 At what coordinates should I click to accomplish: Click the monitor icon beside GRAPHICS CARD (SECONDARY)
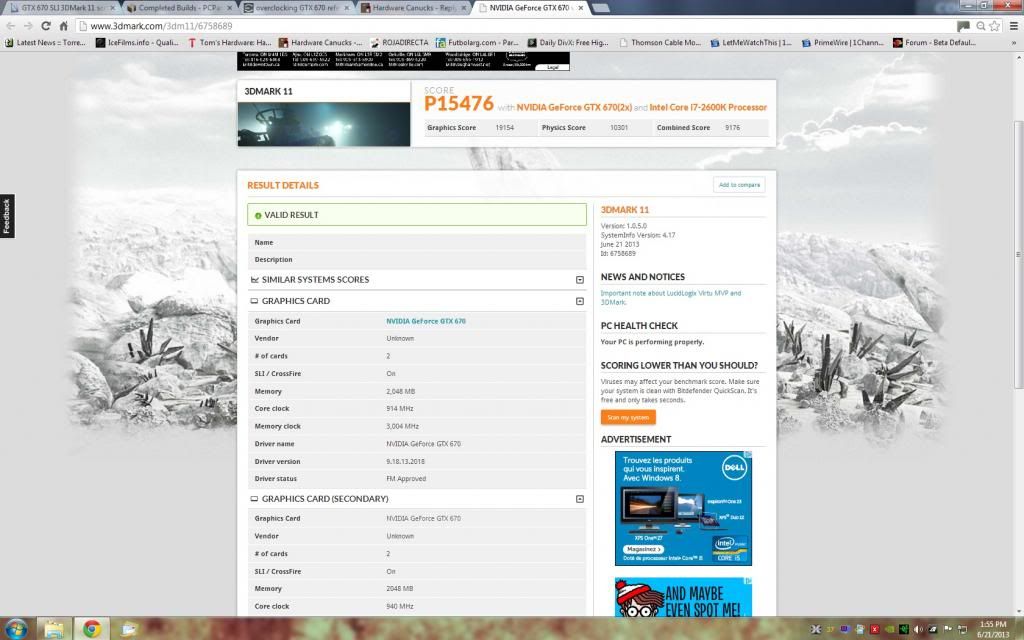point(254,499)
